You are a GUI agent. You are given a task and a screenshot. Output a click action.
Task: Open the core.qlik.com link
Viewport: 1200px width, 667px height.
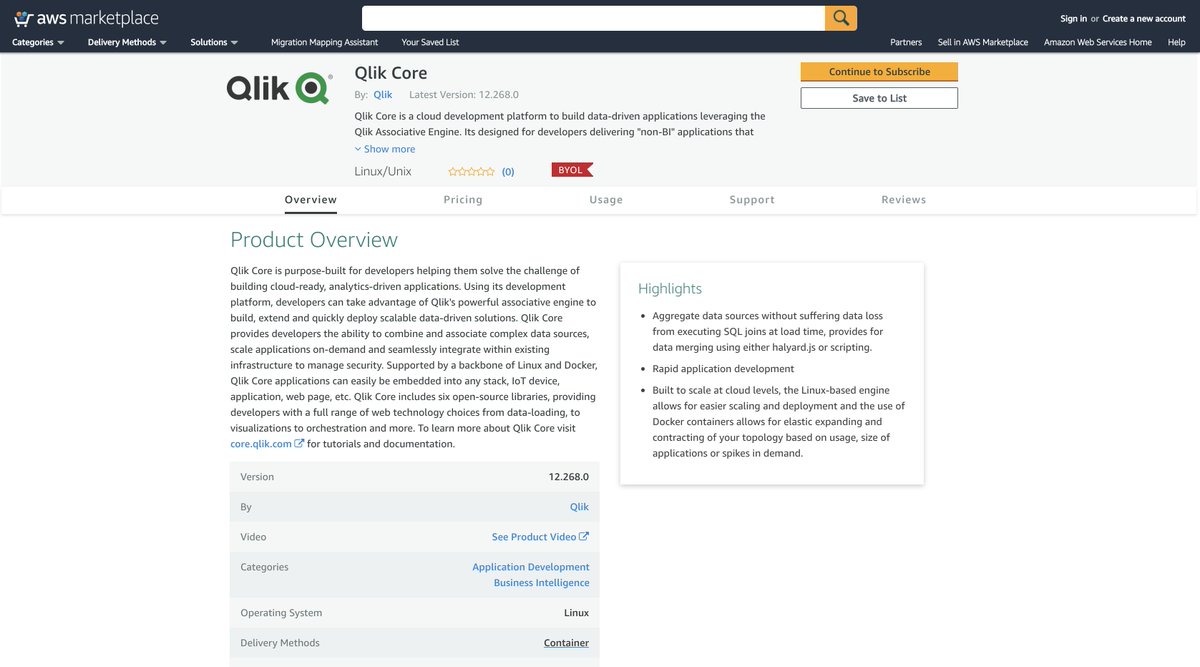[261, 444]
